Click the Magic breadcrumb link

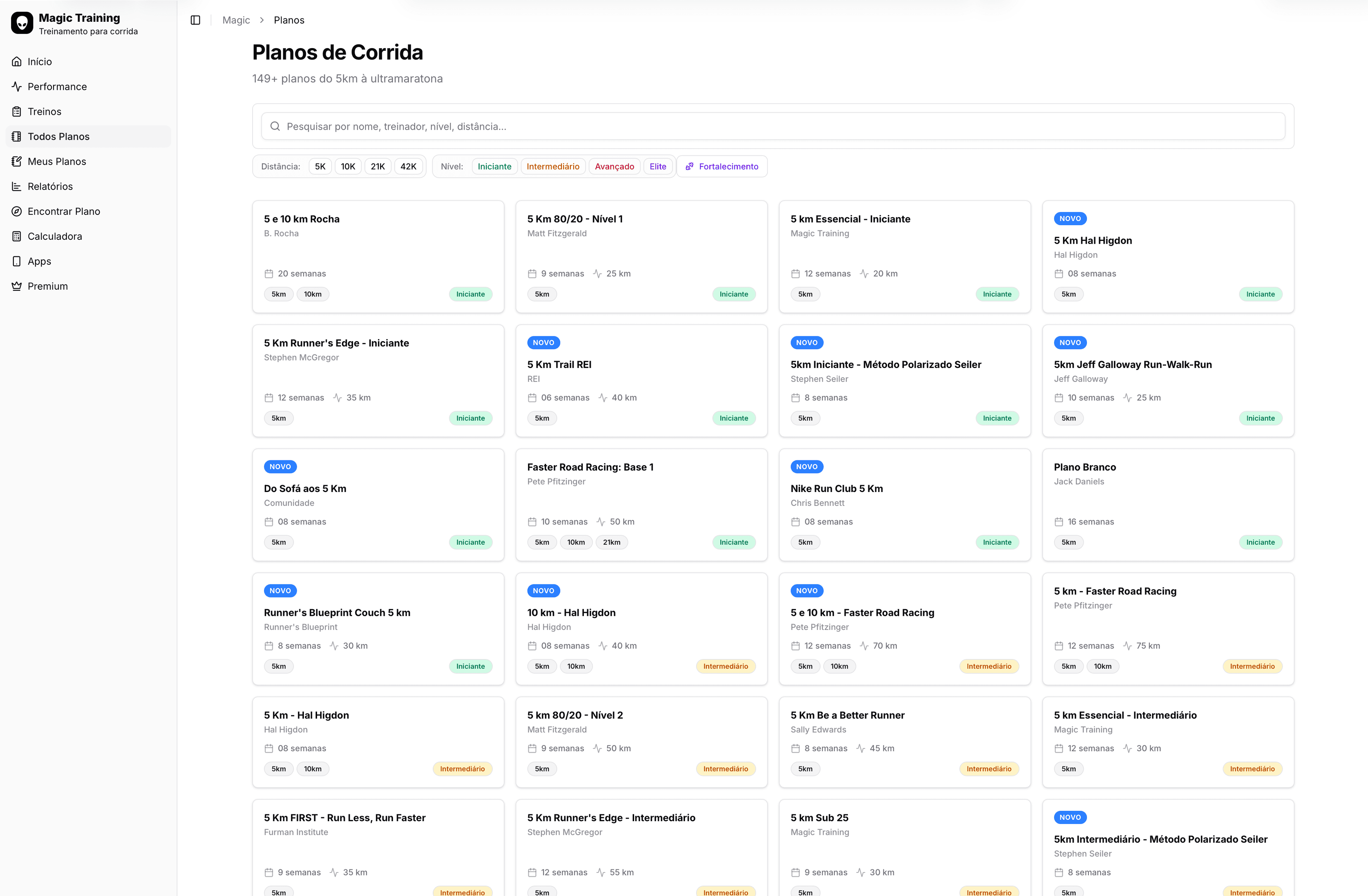pyautogui.click(x=236, y=20)
